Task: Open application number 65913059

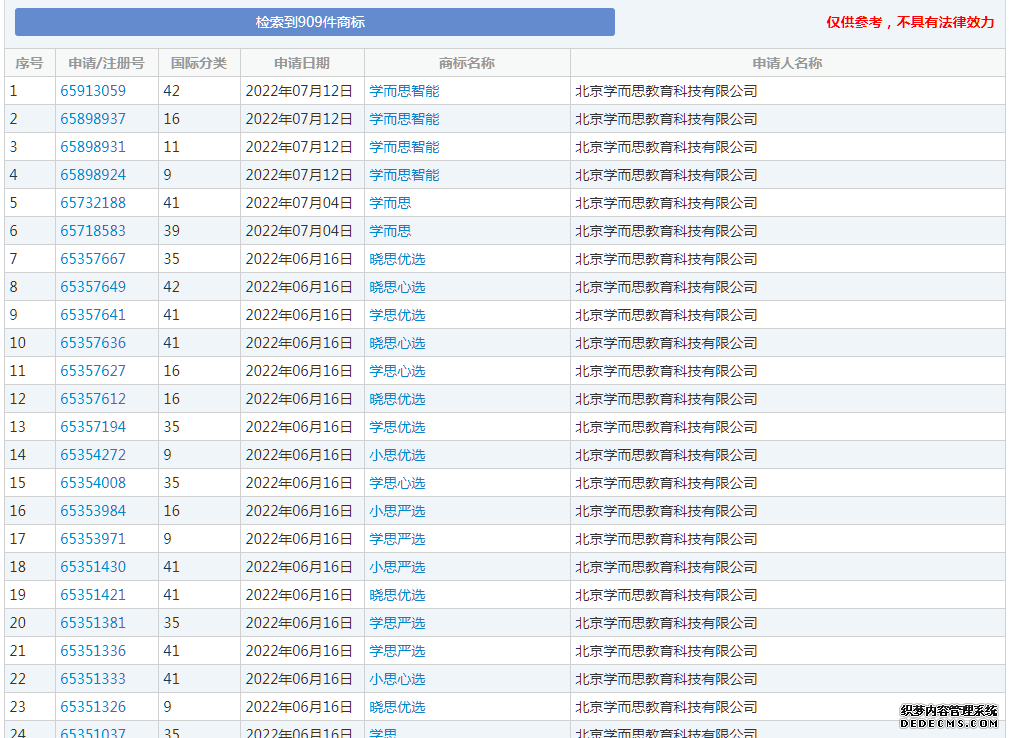Action: pos(93,91)
